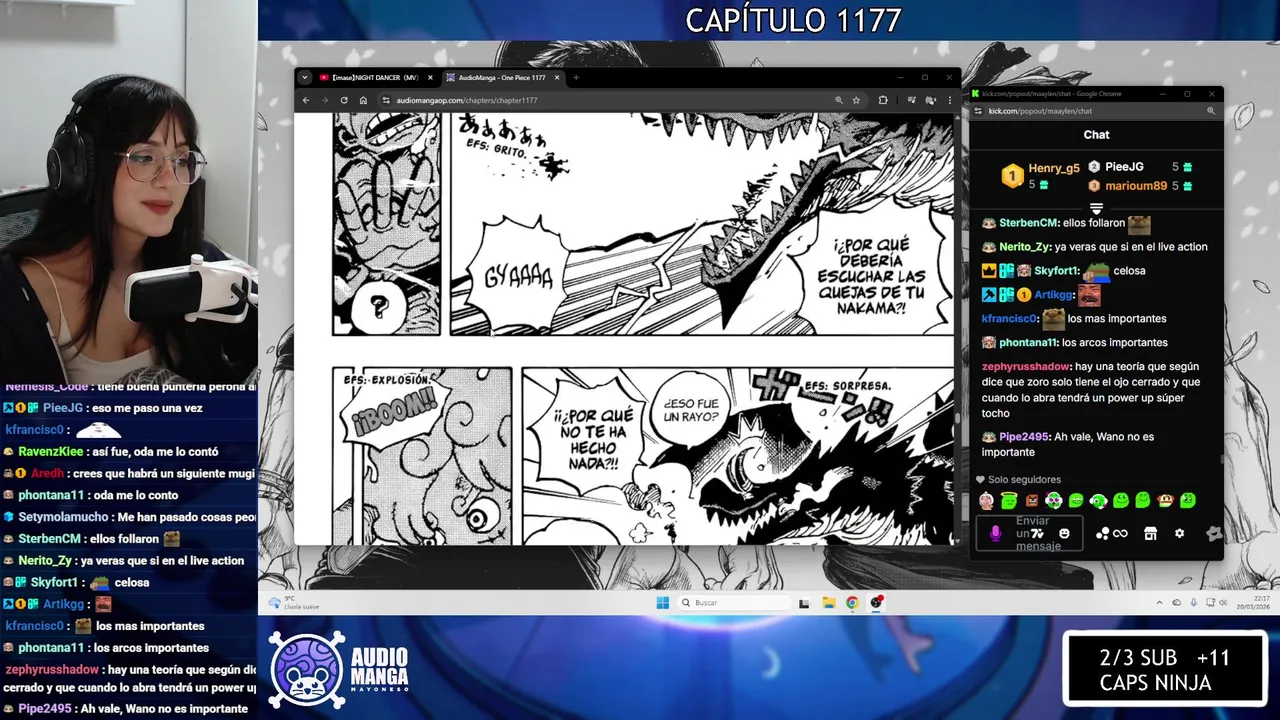Go back in the manga browser
Image resolution: width=1280 pixels, height=720 pixels.
pyautogui.click(x=308, y=100)
